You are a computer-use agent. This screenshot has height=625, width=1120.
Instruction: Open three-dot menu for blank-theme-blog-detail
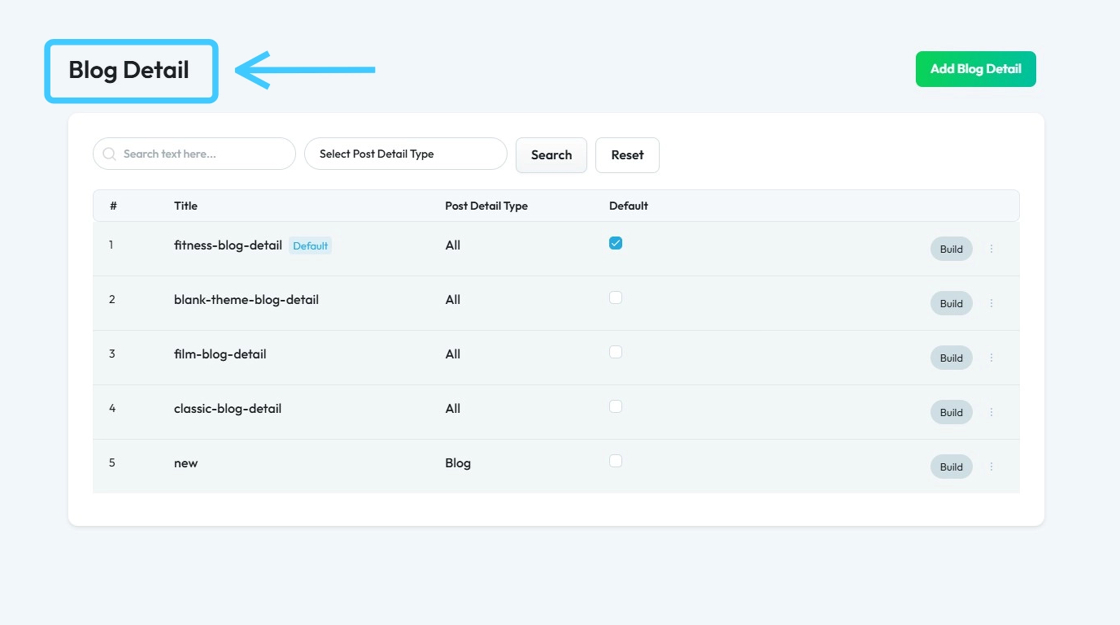click(991, 303)
